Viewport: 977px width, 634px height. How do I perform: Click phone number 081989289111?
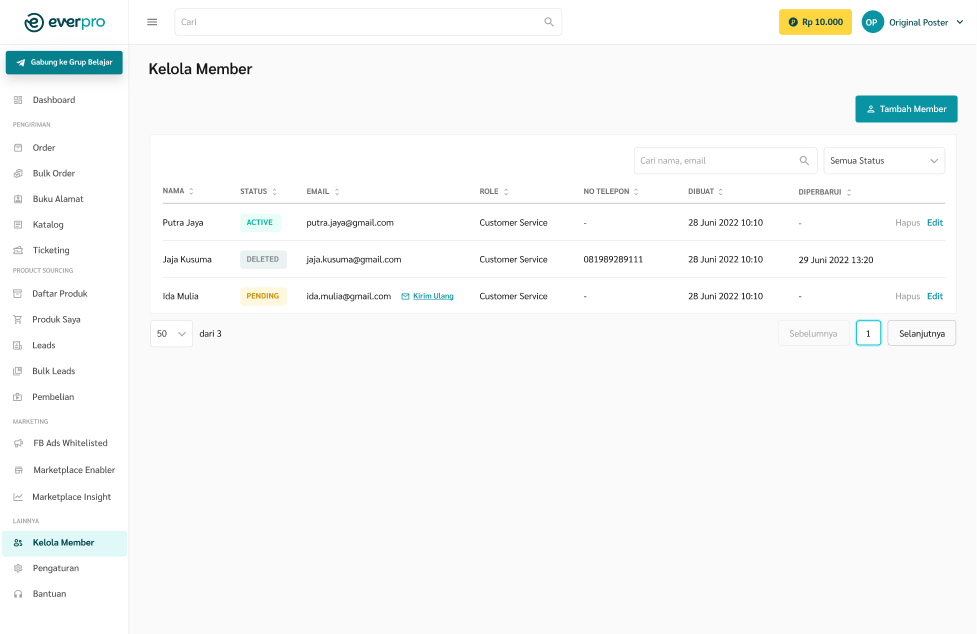pos(612,259)
